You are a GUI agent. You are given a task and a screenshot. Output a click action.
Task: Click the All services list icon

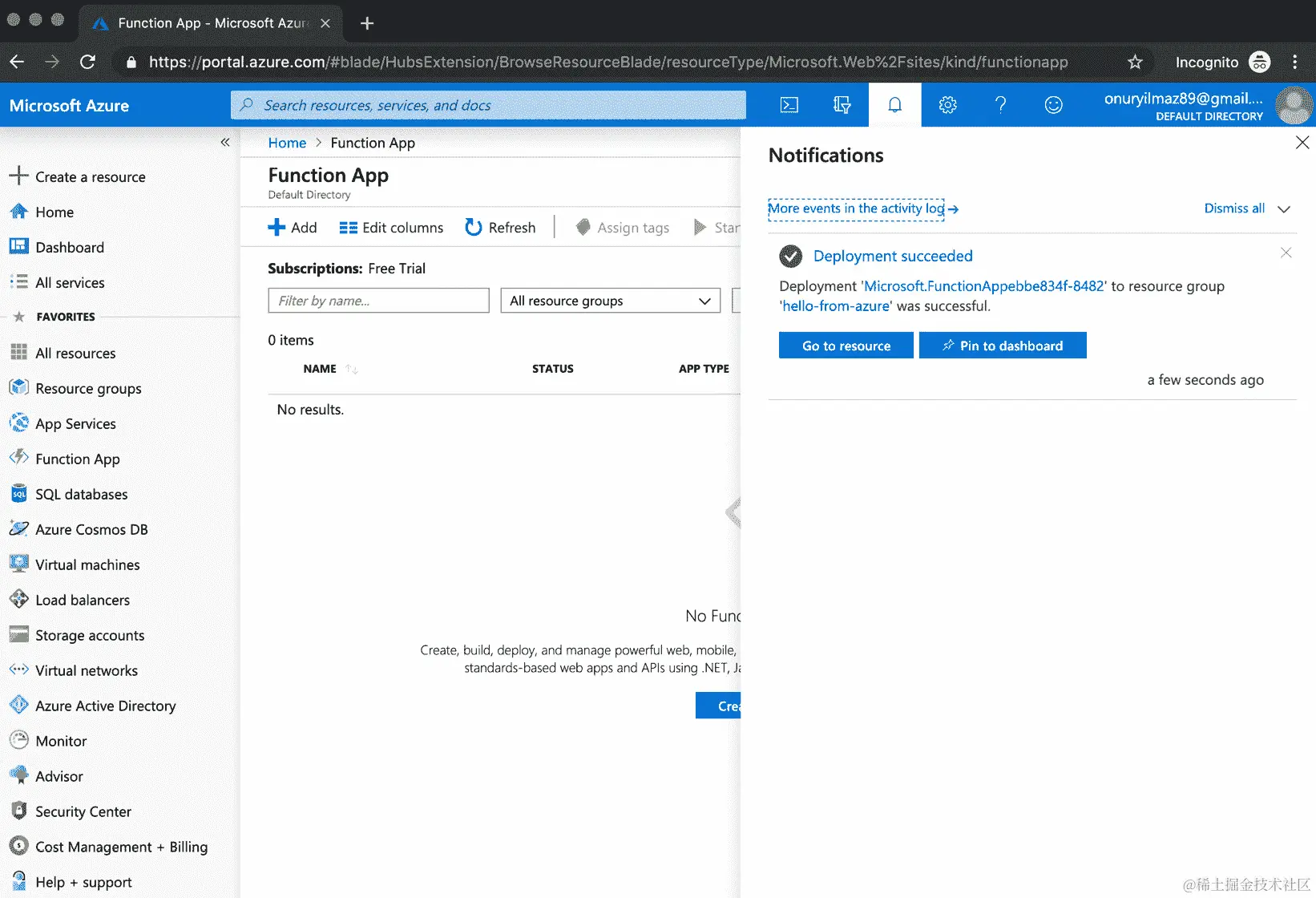(18, 281)
